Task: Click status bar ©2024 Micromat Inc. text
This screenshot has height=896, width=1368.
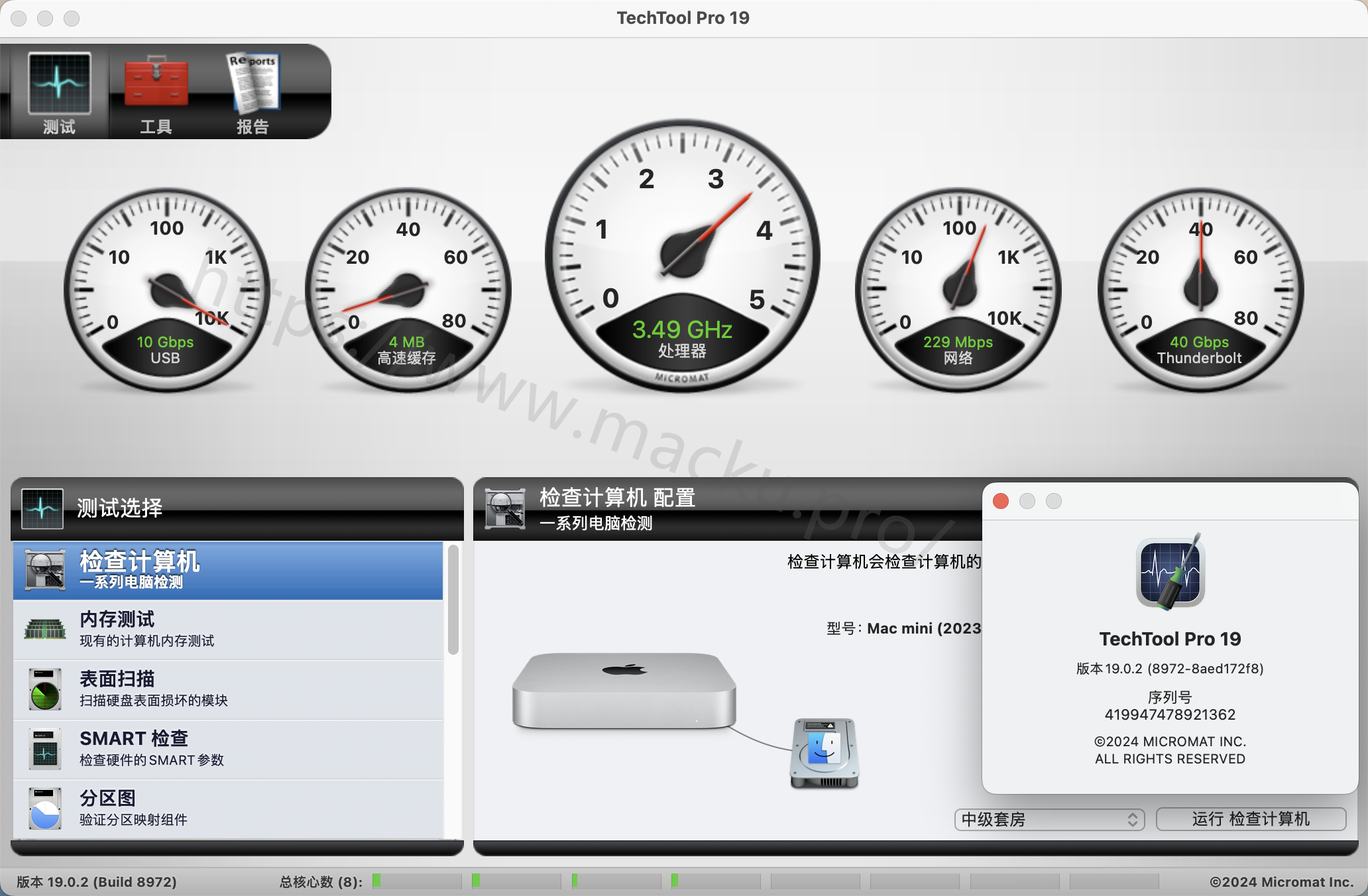Action: [1282, 882]
